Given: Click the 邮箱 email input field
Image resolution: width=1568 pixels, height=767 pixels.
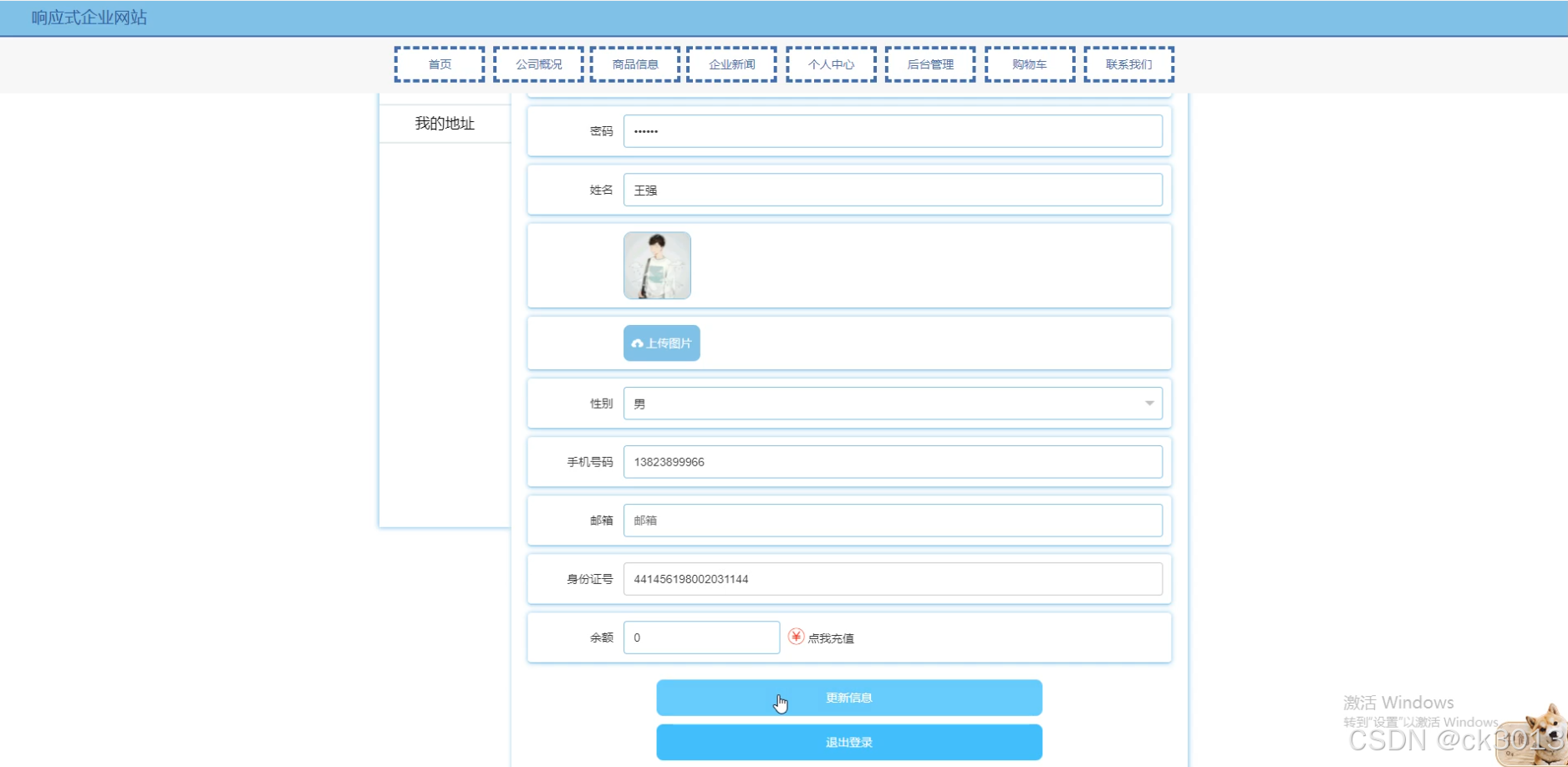Looking at the screenshot, I should 892,520.
